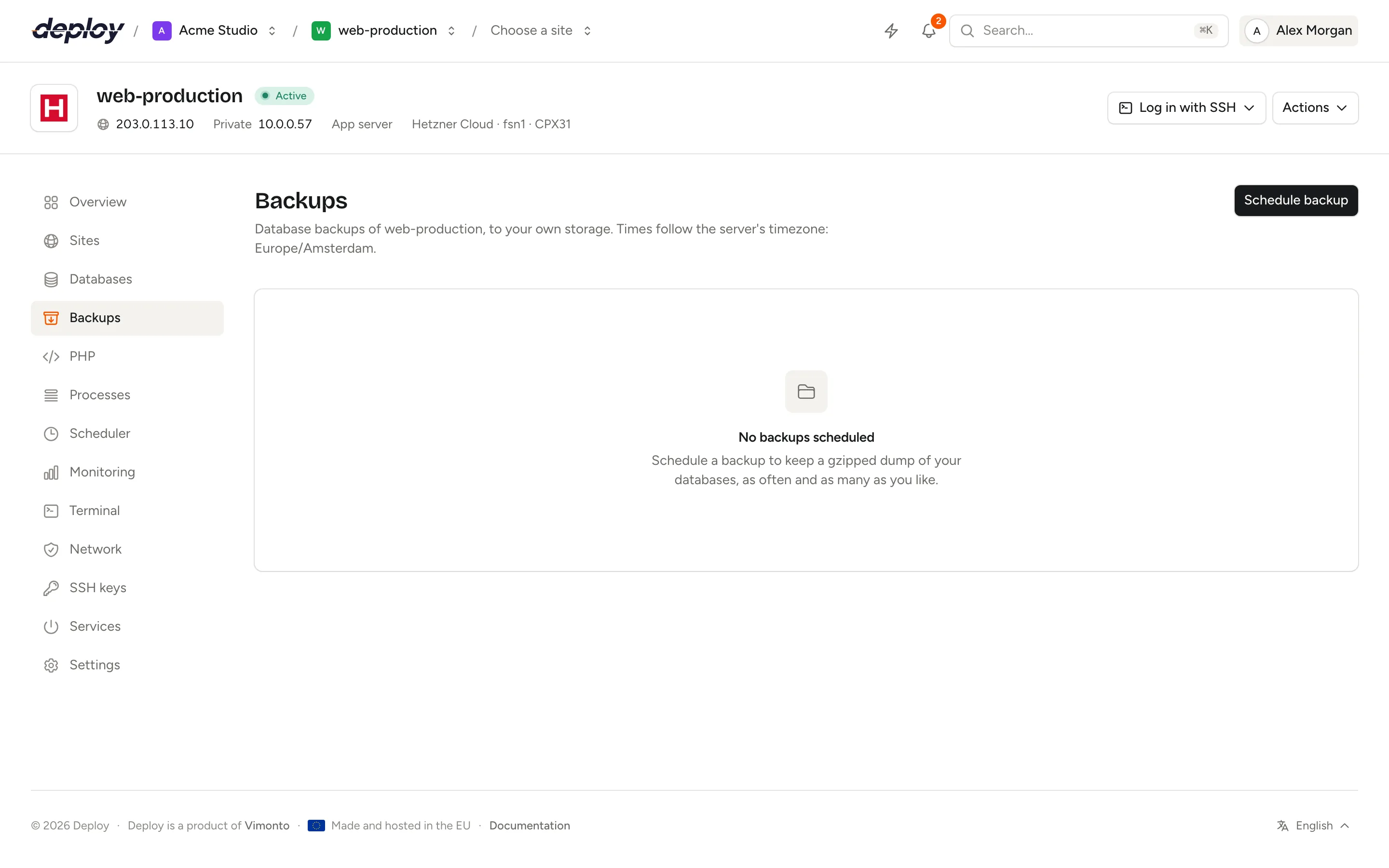This screenshot has width=1389, height=868.
Task: Open the English language selector
Action: point(1313,826)
